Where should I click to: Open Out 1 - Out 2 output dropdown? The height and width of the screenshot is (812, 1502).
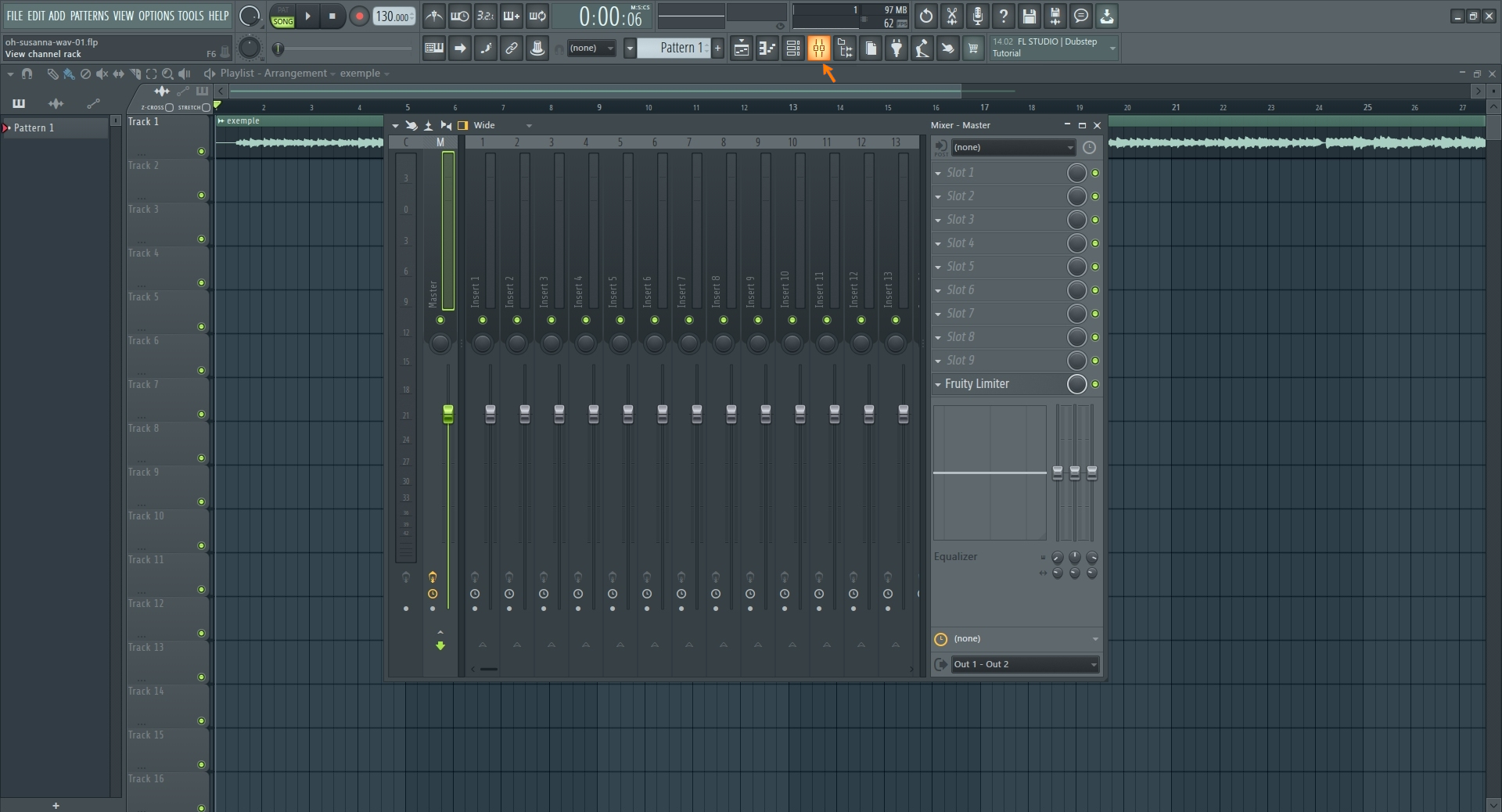click(1026, 664)
